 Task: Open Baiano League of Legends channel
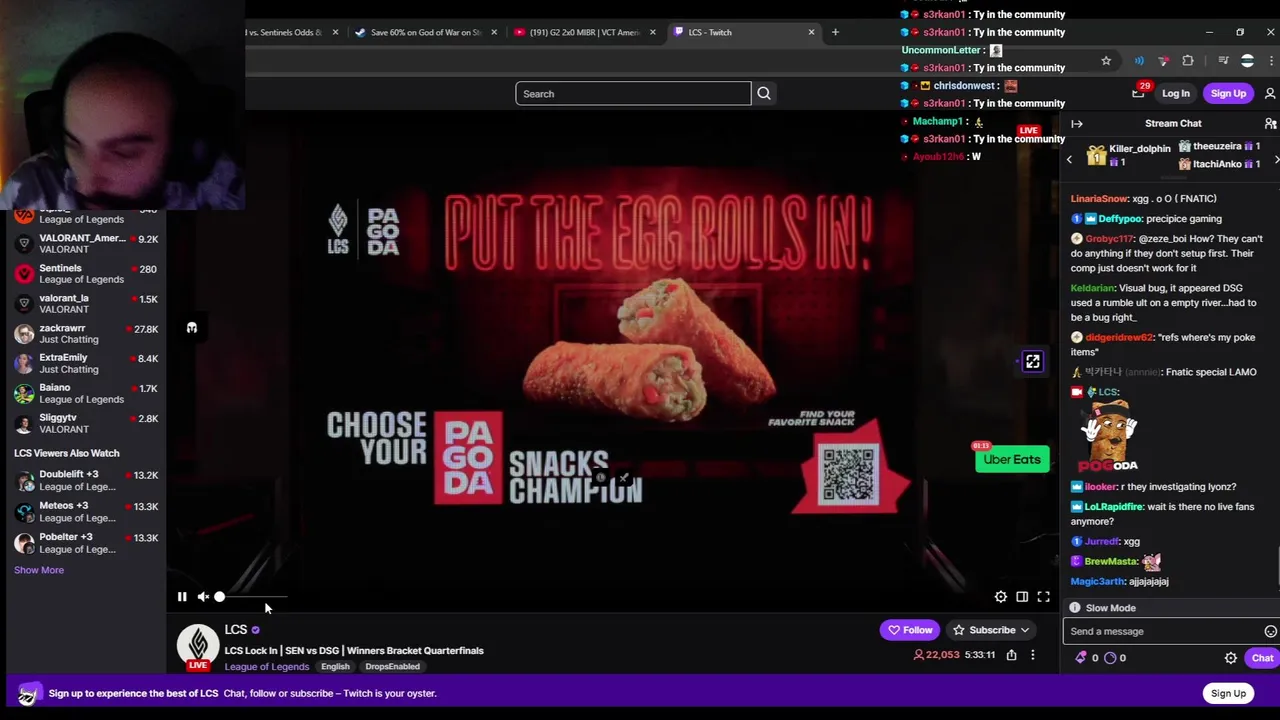coord(85,393)
